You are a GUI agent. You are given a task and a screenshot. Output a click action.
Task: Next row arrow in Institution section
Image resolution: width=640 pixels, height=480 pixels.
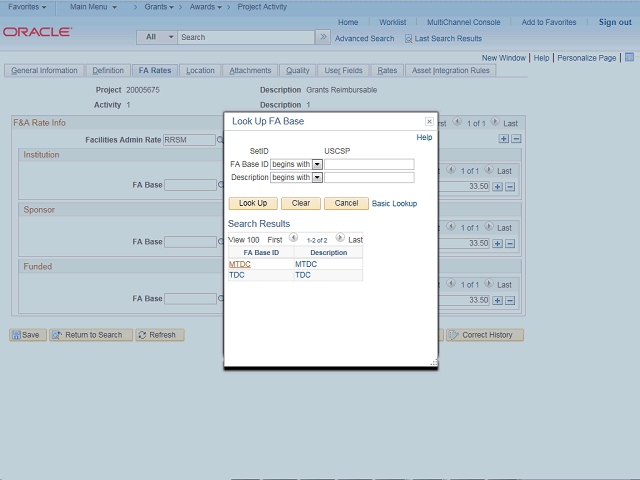(489, 169)
